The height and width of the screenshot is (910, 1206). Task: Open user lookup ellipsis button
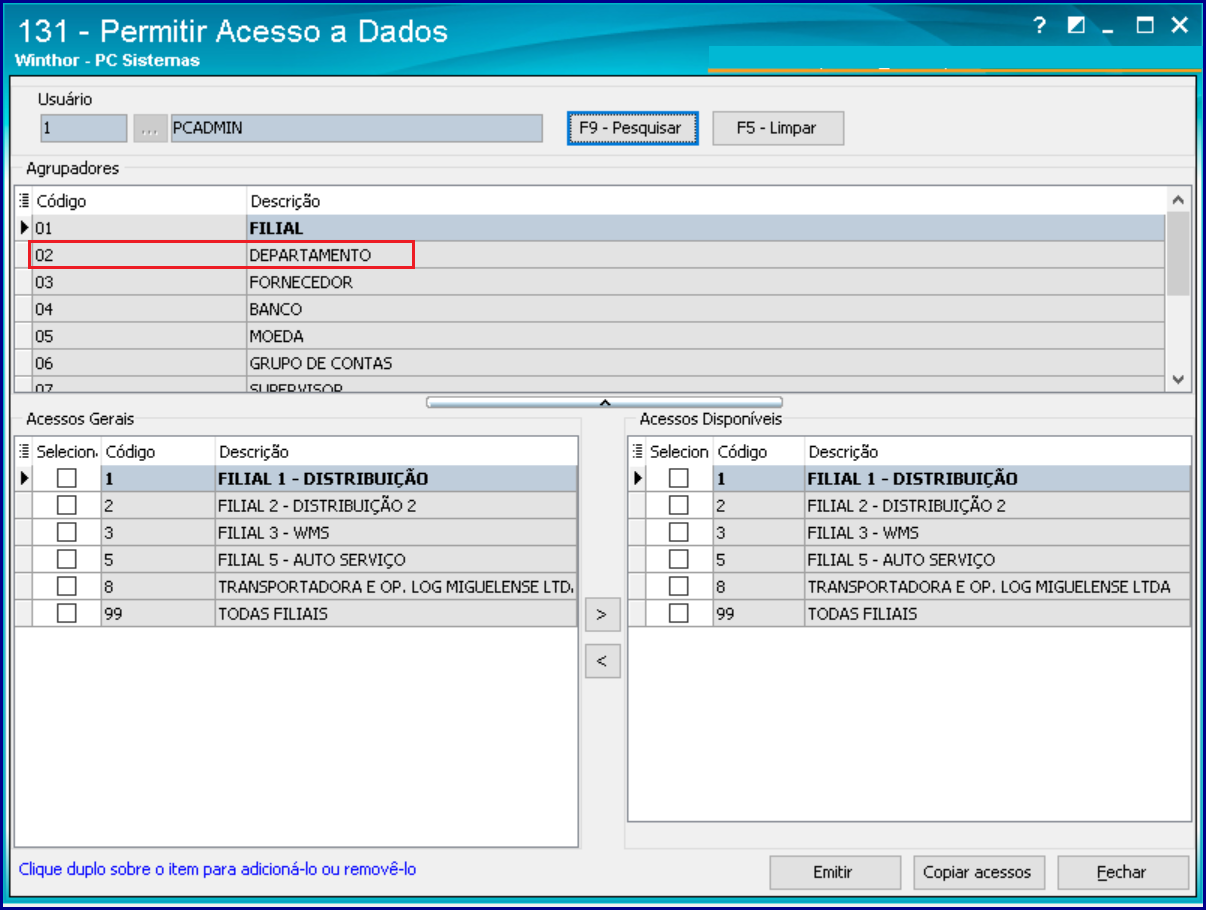tap(149, 128)
